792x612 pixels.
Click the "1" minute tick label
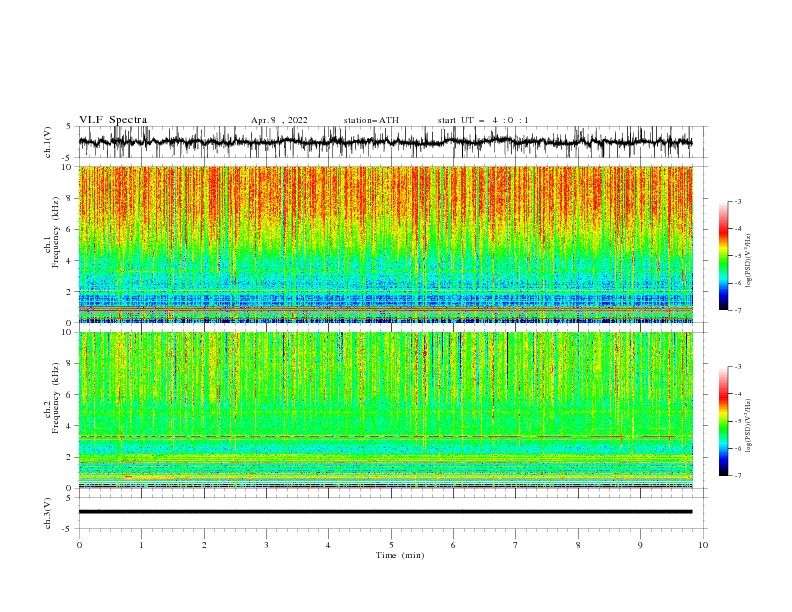coord(141,545)
